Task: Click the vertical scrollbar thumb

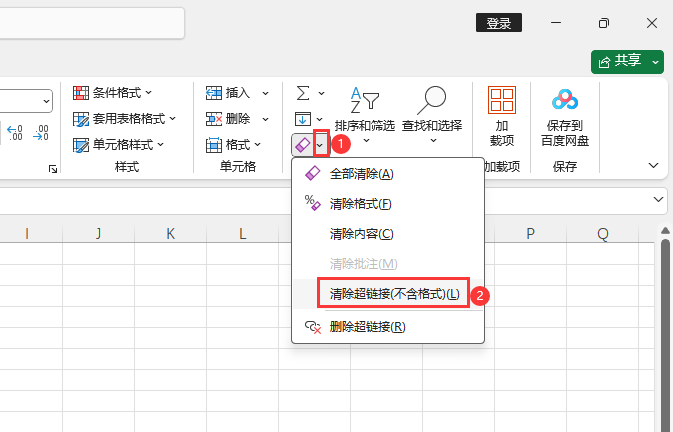Action: click(x=666, y=335)
